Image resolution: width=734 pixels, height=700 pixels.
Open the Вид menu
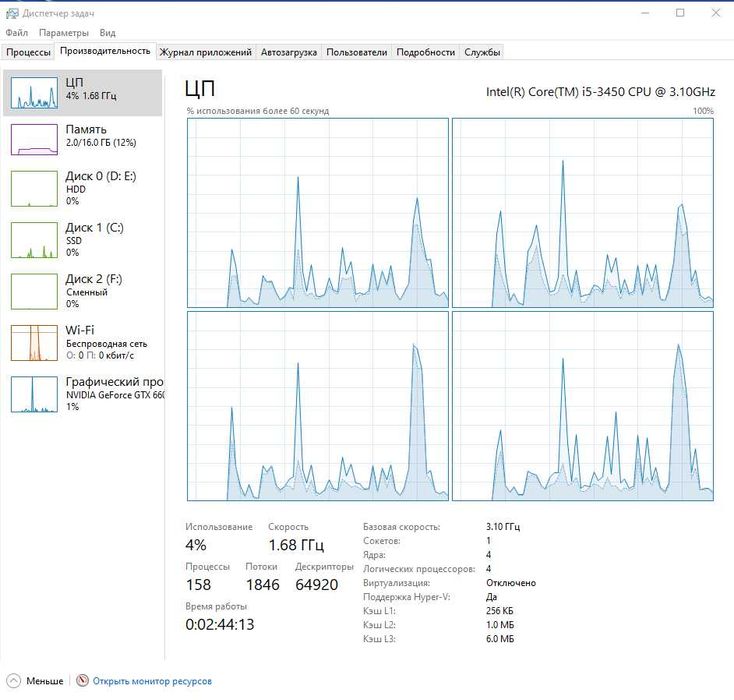click(x=107, y=33)
